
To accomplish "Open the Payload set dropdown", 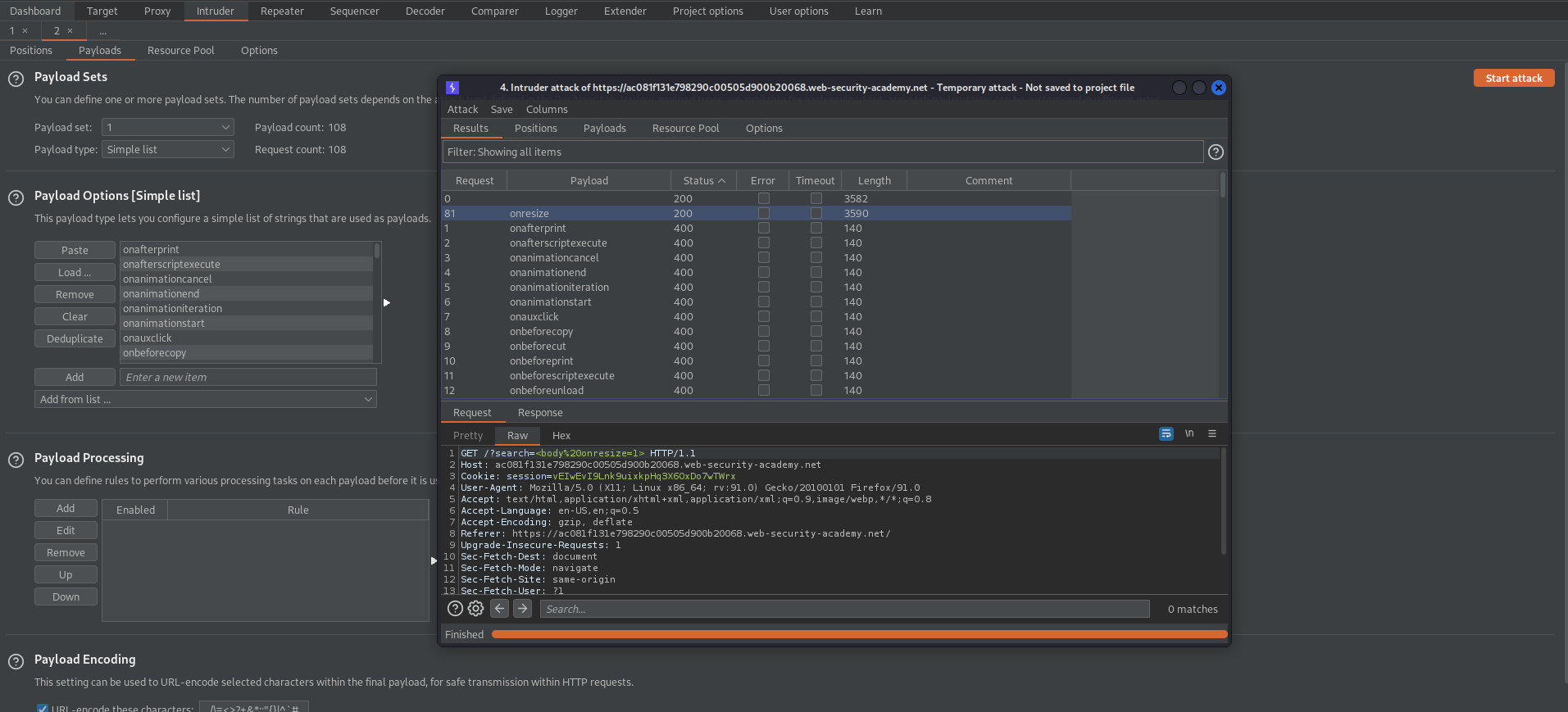I will [168, 128].
